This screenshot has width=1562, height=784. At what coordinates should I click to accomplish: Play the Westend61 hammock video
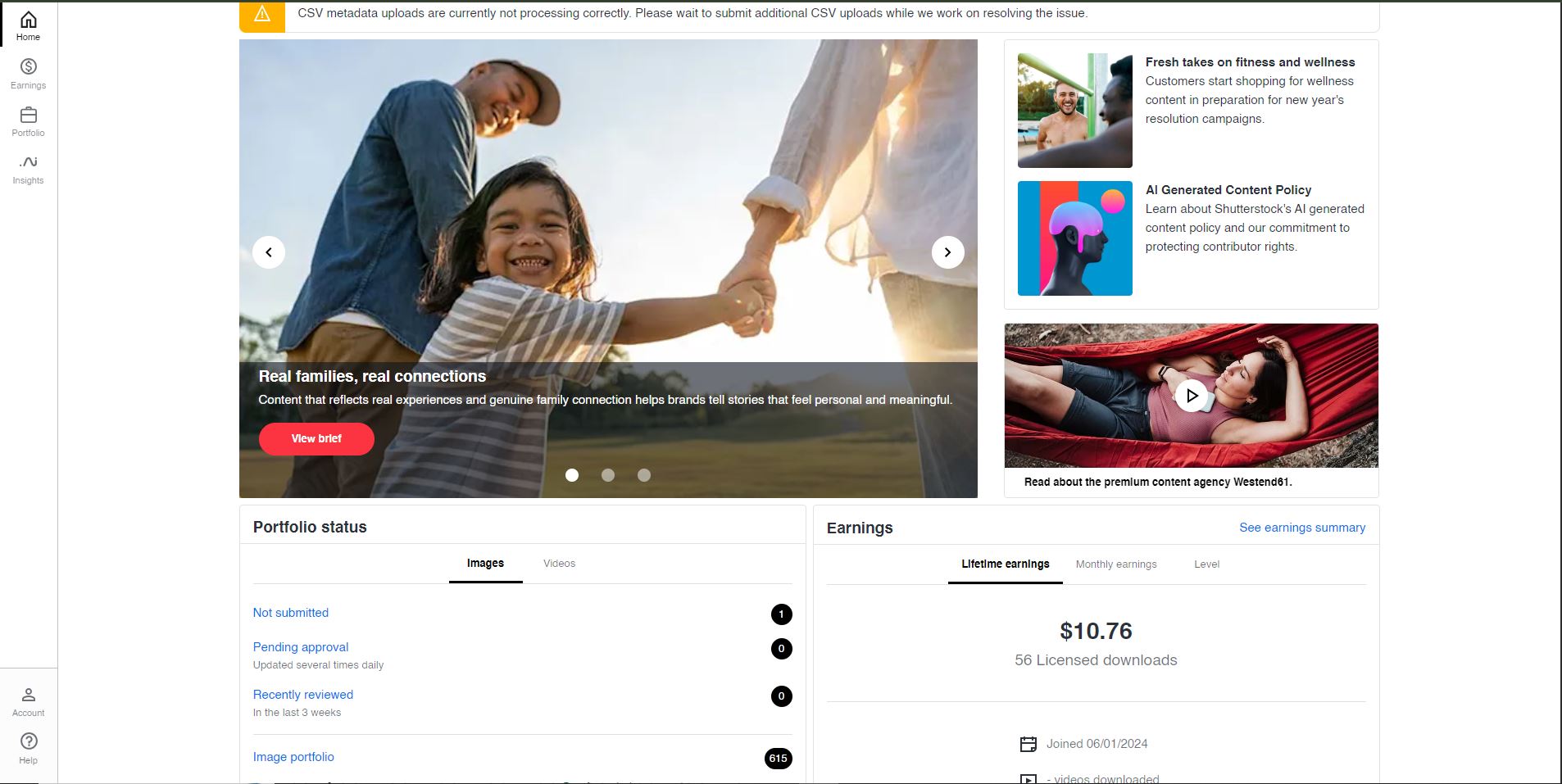(1192, 396)
